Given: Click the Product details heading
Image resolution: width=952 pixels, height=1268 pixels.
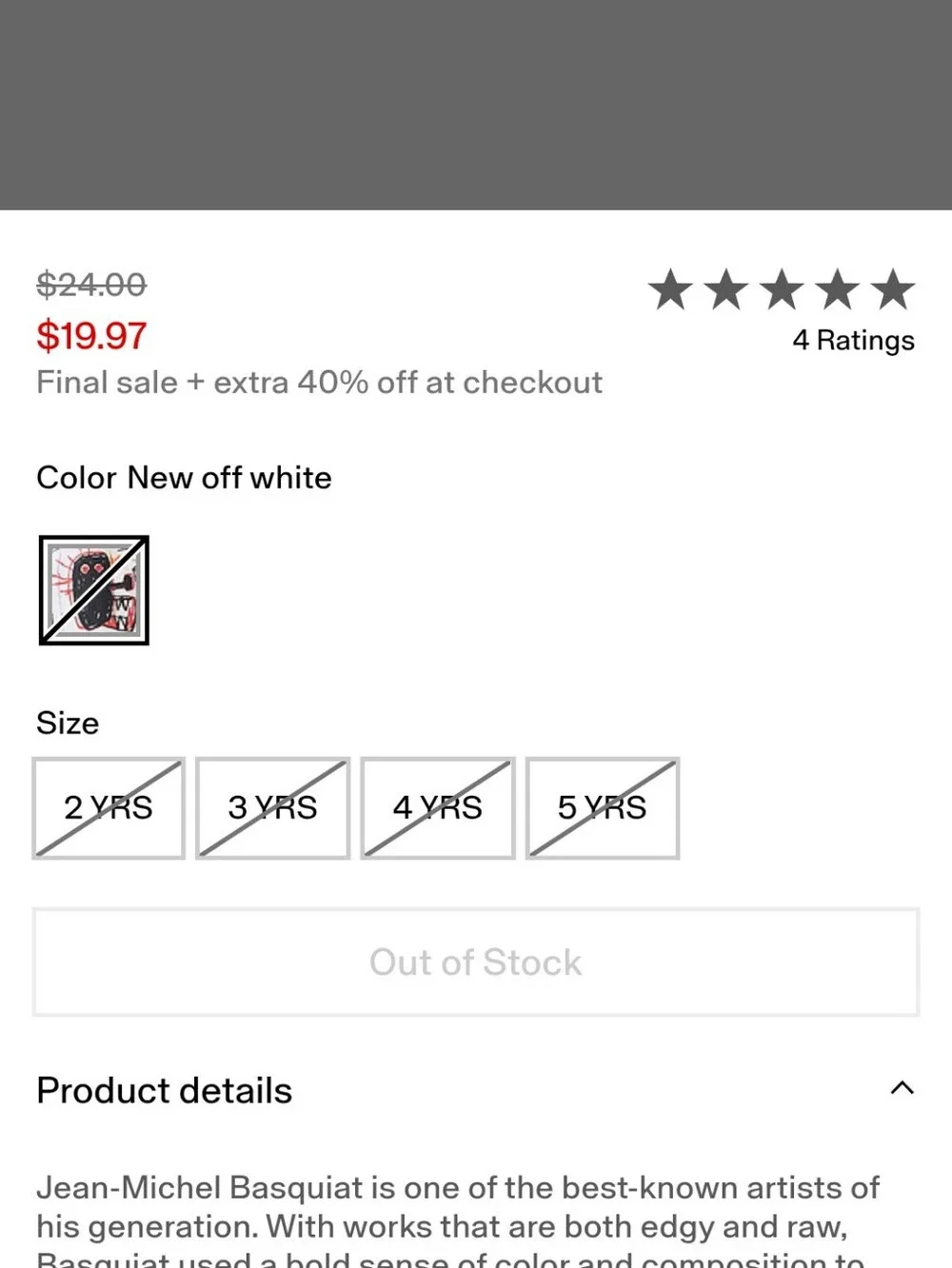Looking at the screenshot, I should [164, 1091].
